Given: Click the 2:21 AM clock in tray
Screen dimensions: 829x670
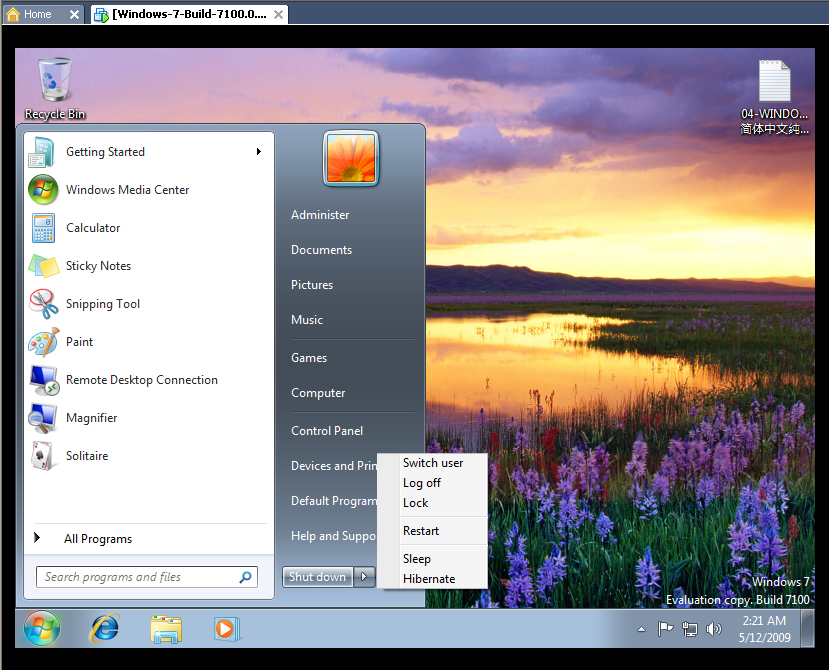Looking at the screenshot, I should tap(764, 629).
